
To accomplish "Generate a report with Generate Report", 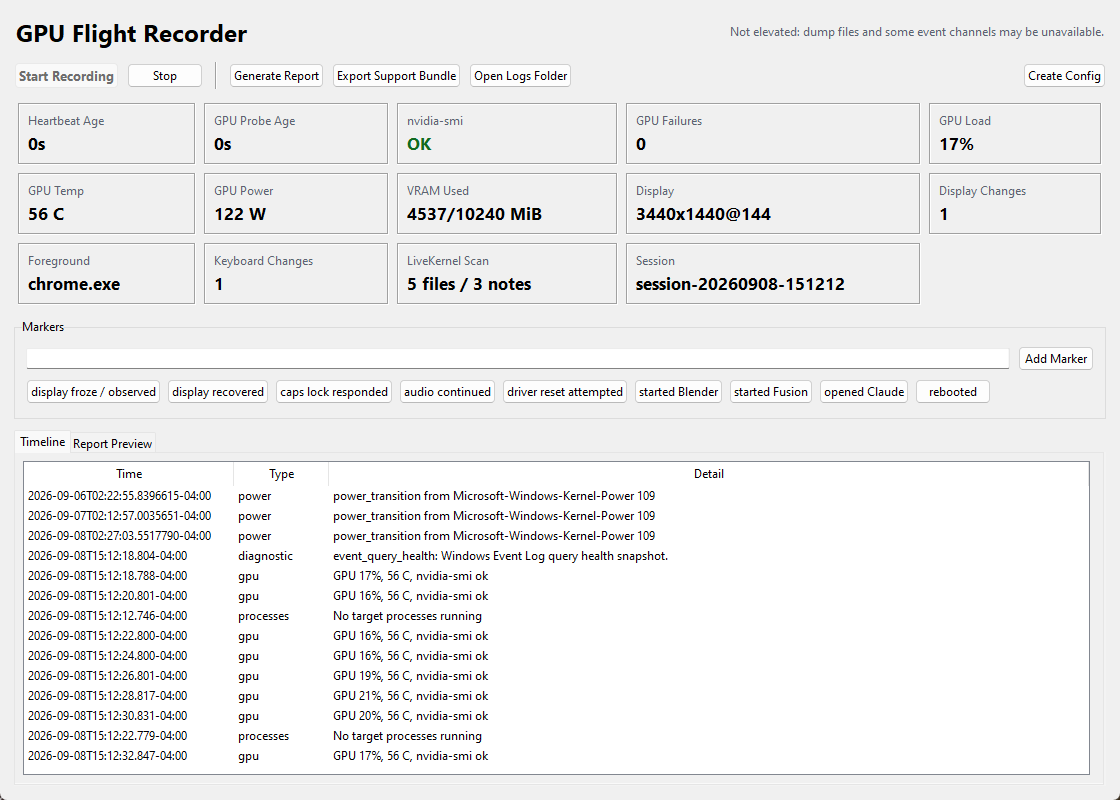I will pyautogui.click(x=276, y=76).
